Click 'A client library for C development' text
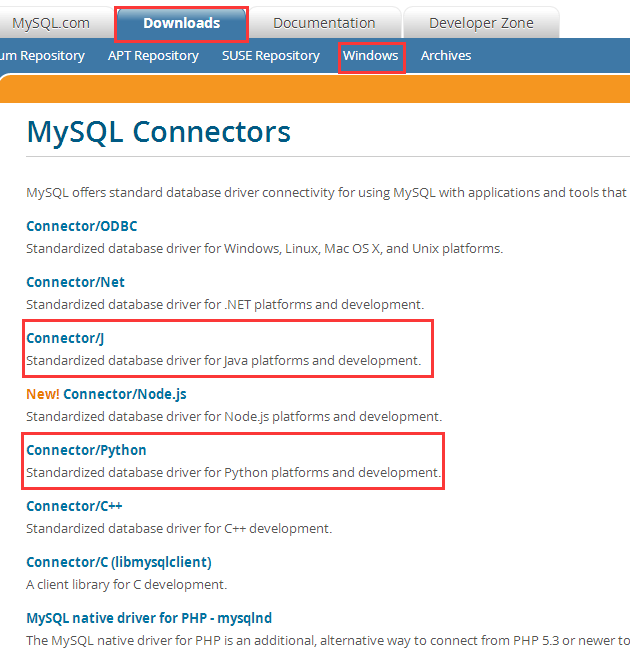 click(x=126, y=584)
